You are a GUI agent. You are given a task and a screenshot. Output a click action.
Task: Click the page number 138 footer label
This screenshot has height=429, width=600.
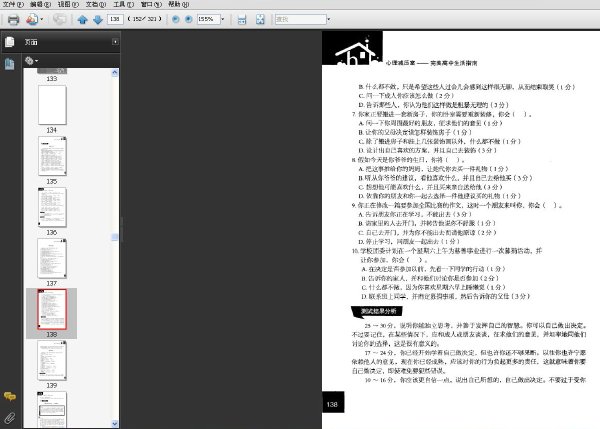point(333,404)
